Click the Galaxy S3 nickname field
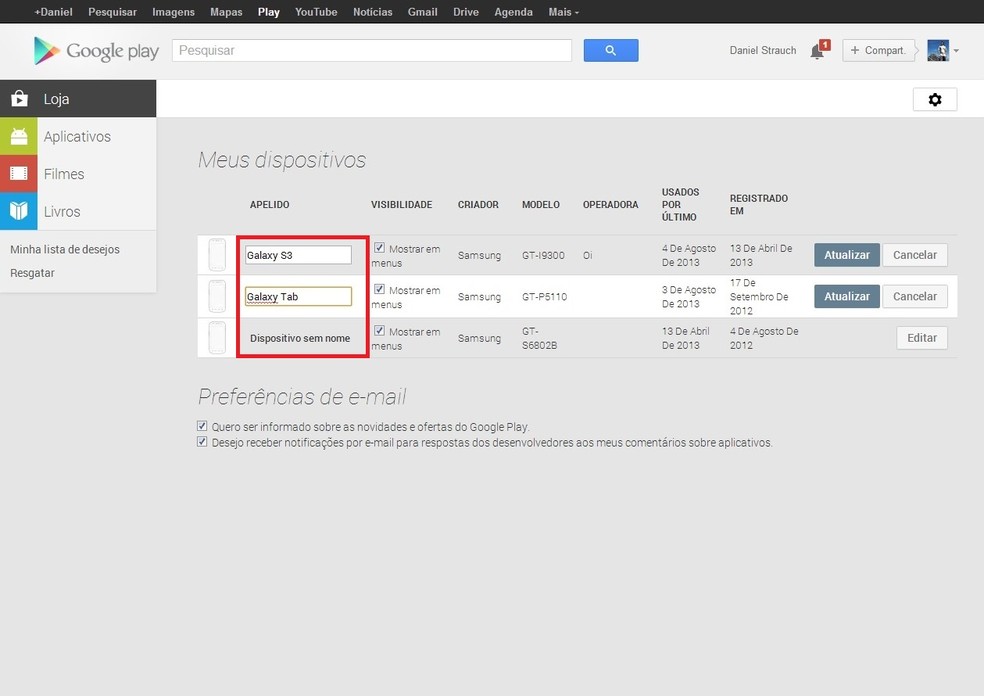The height and width of the screenshot is (696, 984). coord(298,255)
